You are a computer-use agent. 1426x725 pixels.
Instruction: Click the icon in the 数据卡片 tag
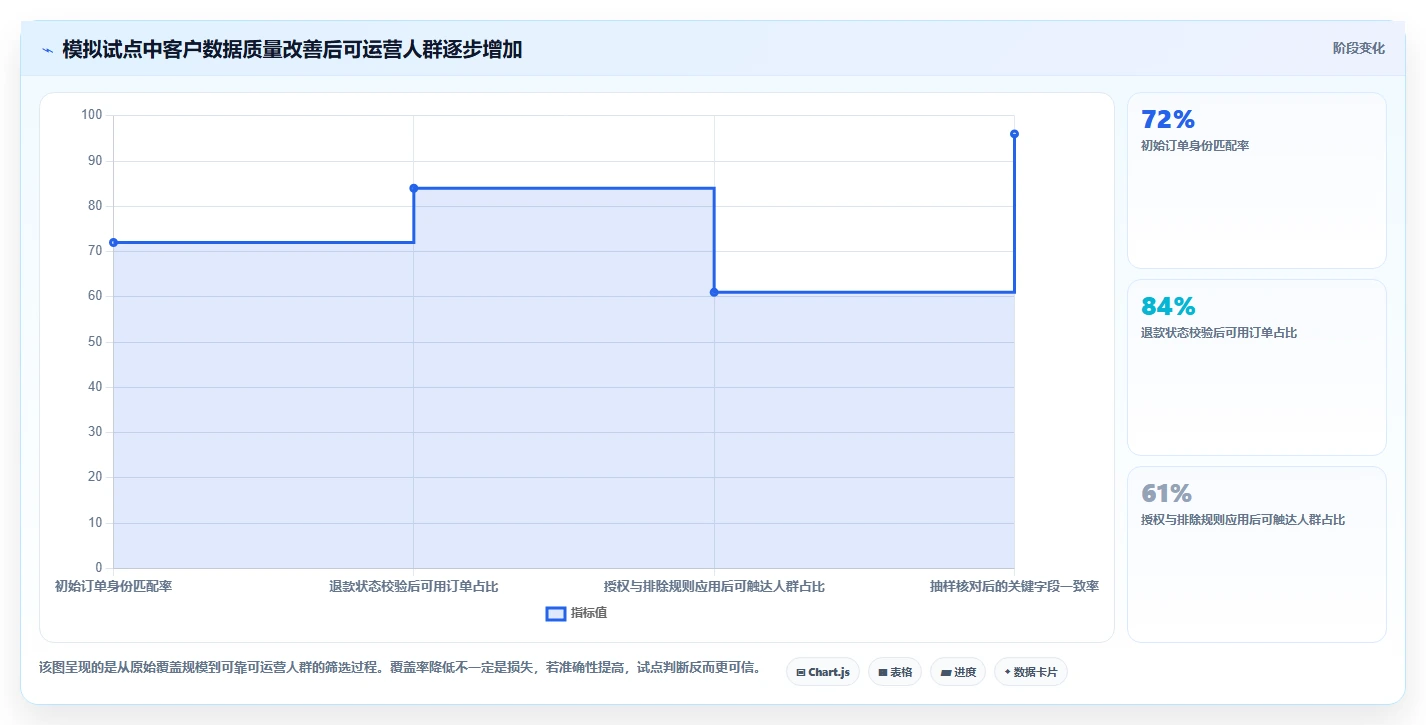[1007, 673]
